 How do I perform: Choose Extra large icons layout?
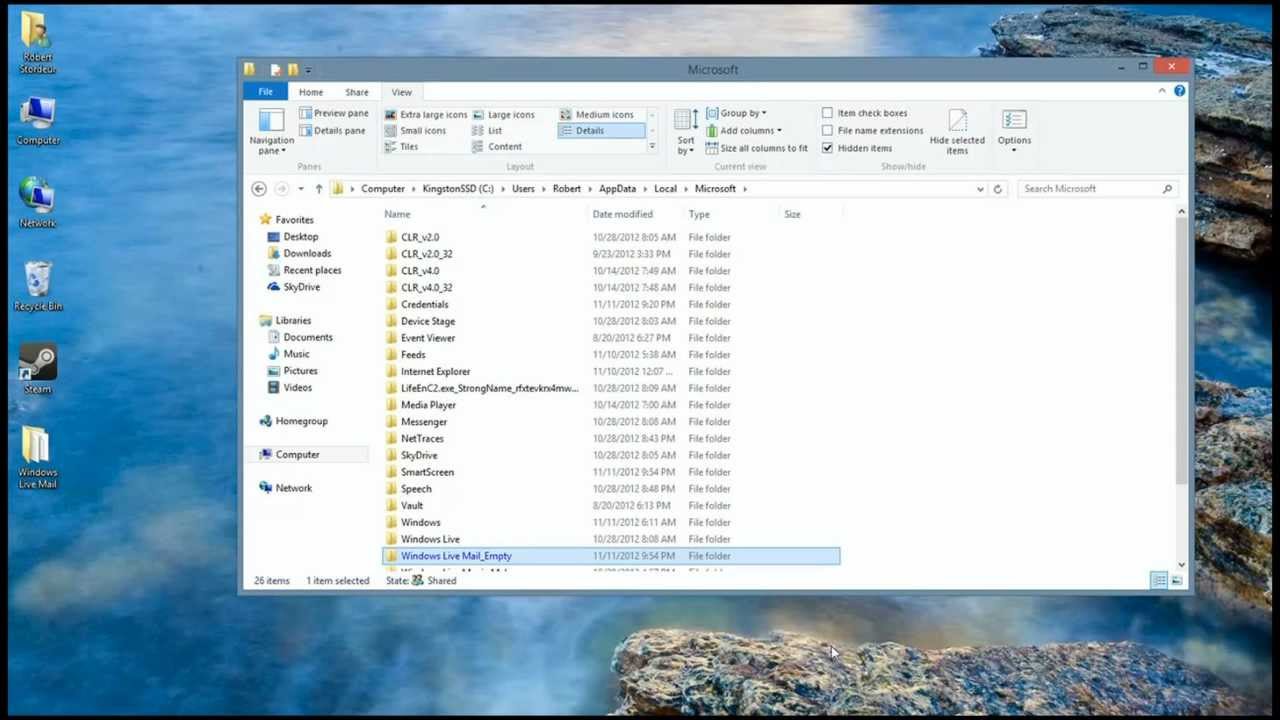426,114
